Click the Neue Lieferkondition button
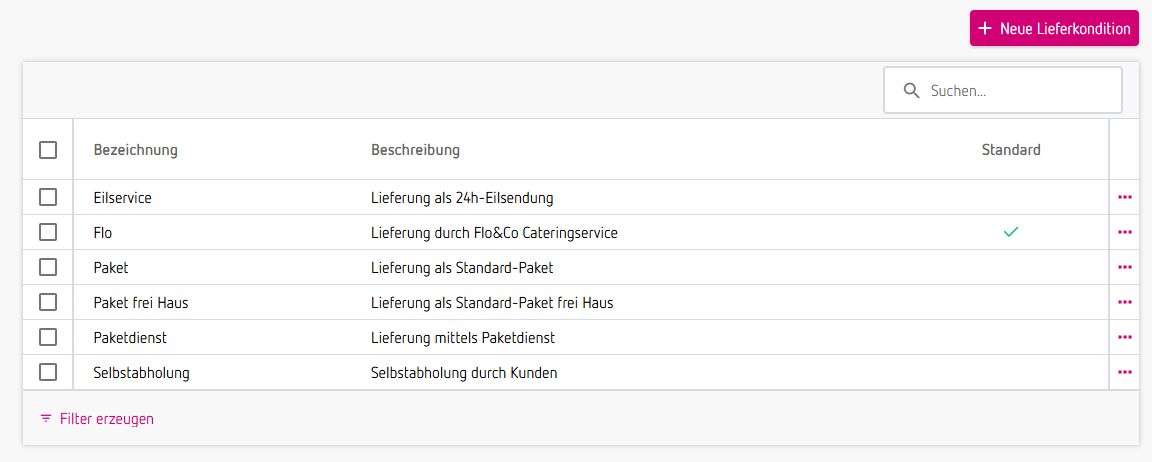 tap(1054, 29)
